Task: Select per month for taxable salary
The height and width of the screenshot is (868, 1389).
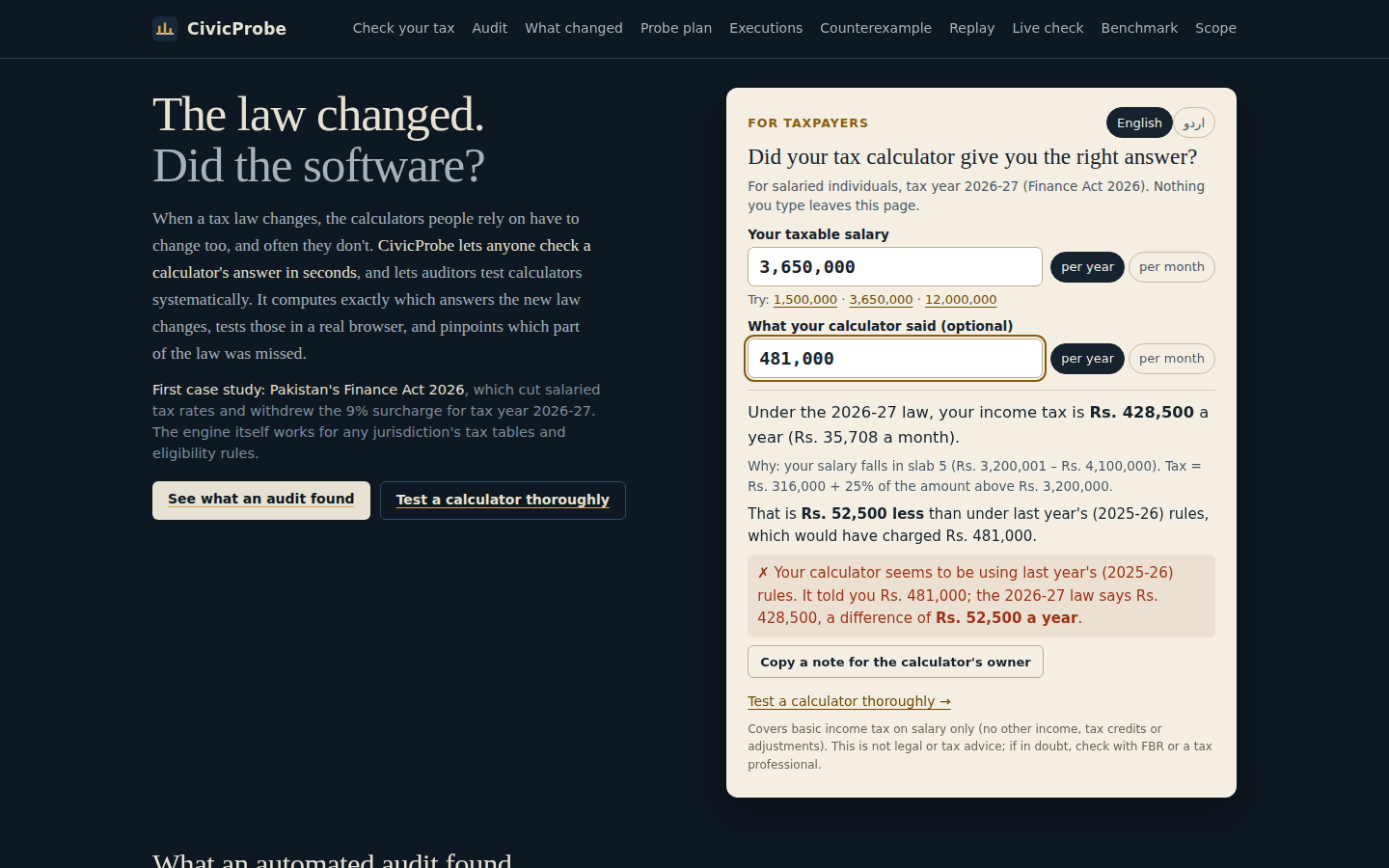Action: pos(1172,267)
